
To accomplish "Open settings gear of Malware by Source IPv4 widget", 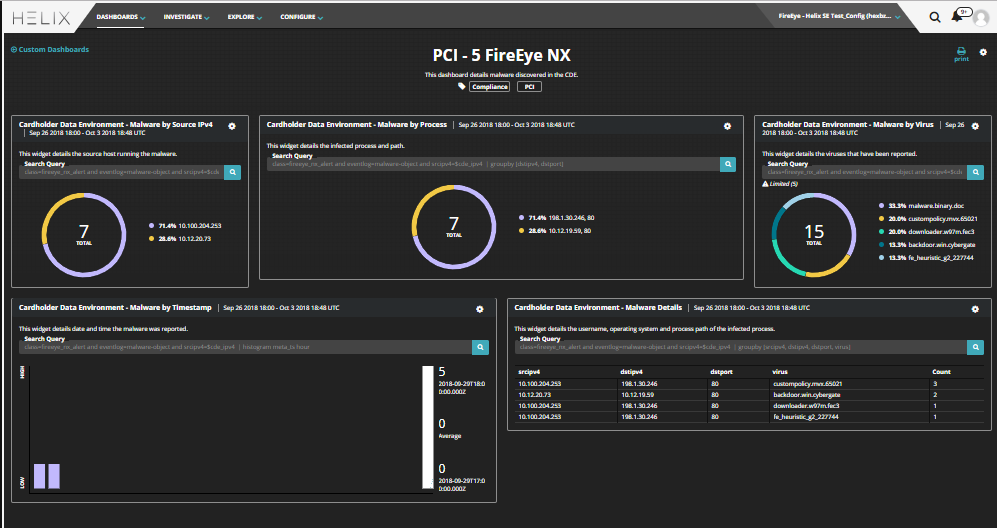I will pos(232,126).
